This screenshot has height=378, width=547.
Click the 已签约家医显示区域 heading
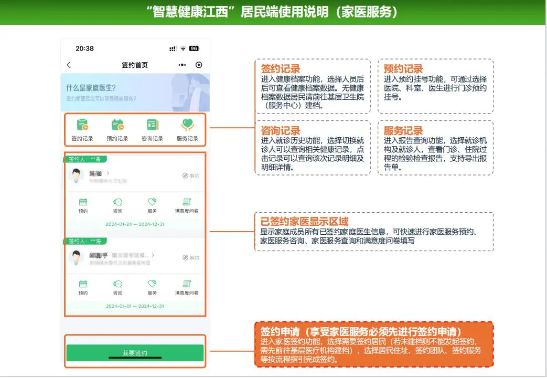pyautogui.click(x=304, y=221)
